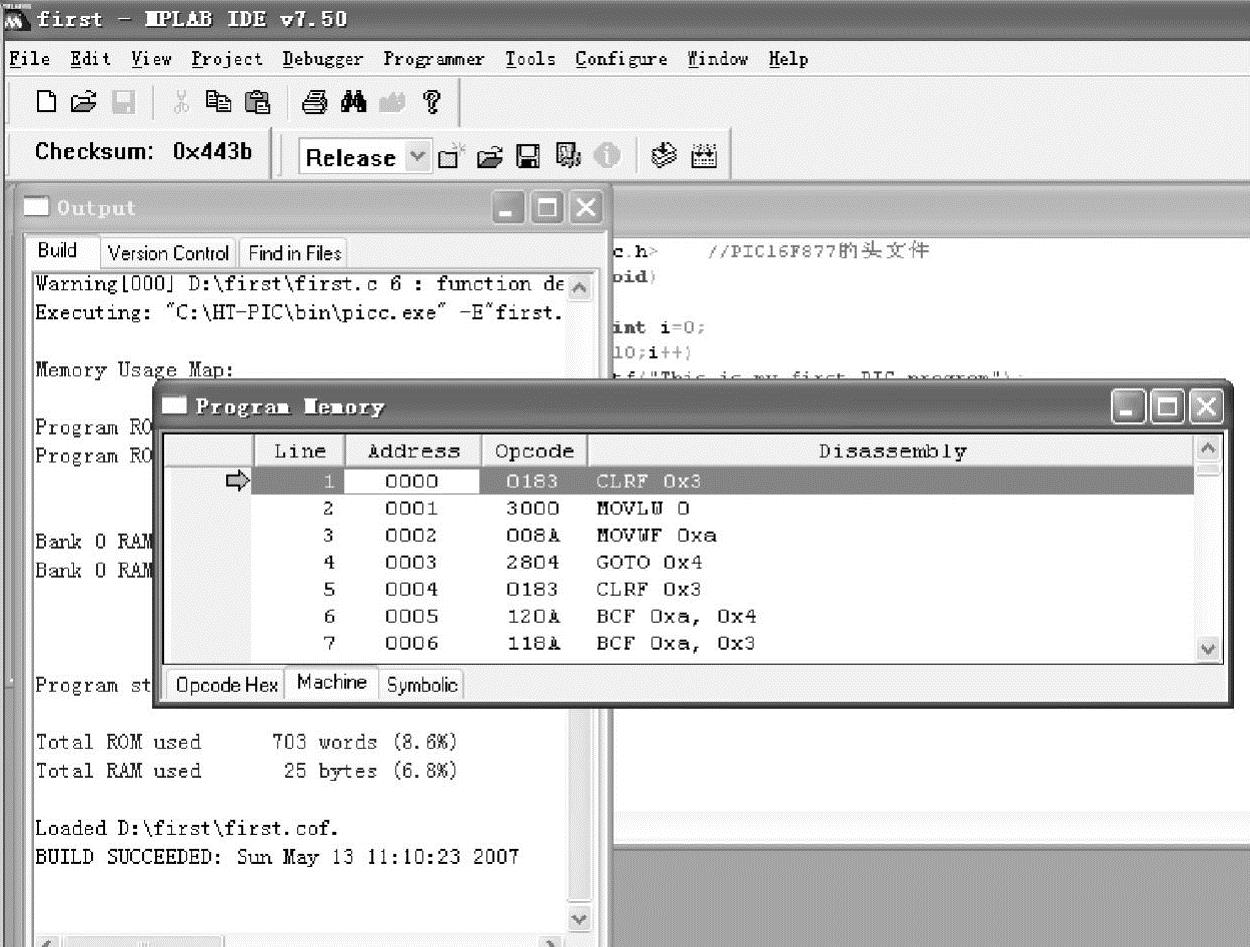The width and height of the screenshot is (1250, 947).
Task: Select the Symbolic tab in Program Memory
Action: 422,685
